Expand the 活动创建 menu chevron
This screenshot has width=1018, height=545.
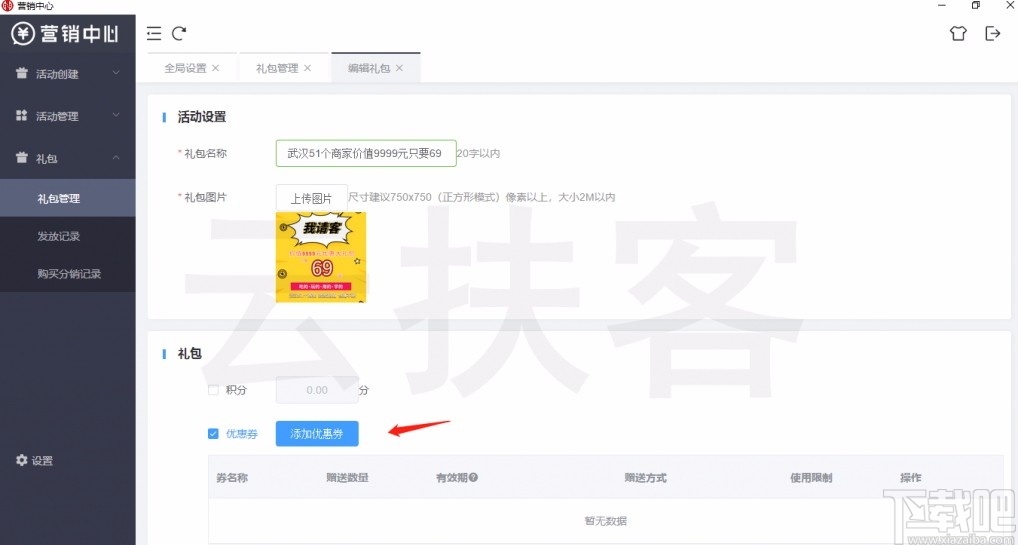tap(116, 73)
